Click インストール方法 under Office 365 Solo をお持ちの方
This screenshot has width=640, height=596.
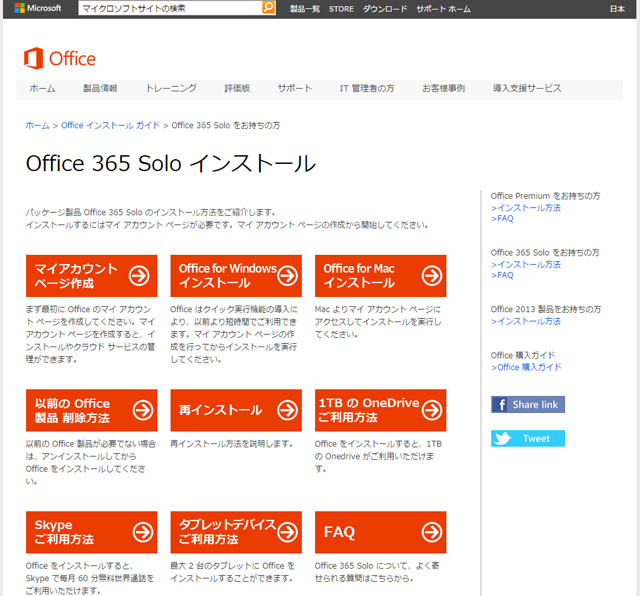pyautogui.click(x=526, y=265)
